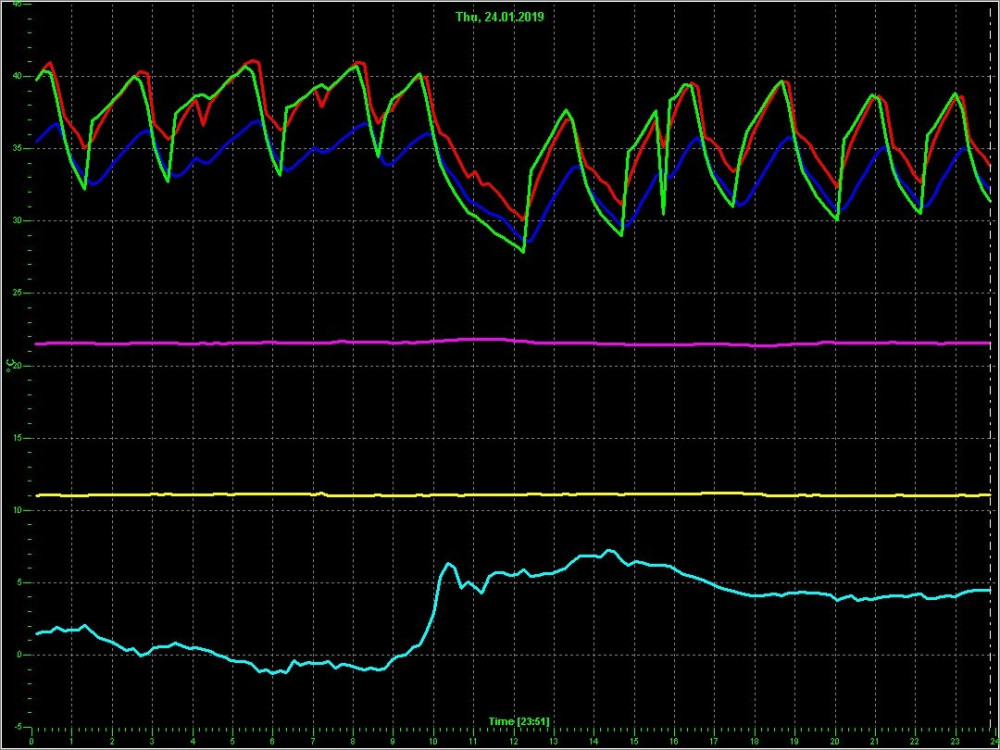This screenshot has width=1000, height=750.
Task: Click the 40 value on the temperature axis
Action: point(17,76)
